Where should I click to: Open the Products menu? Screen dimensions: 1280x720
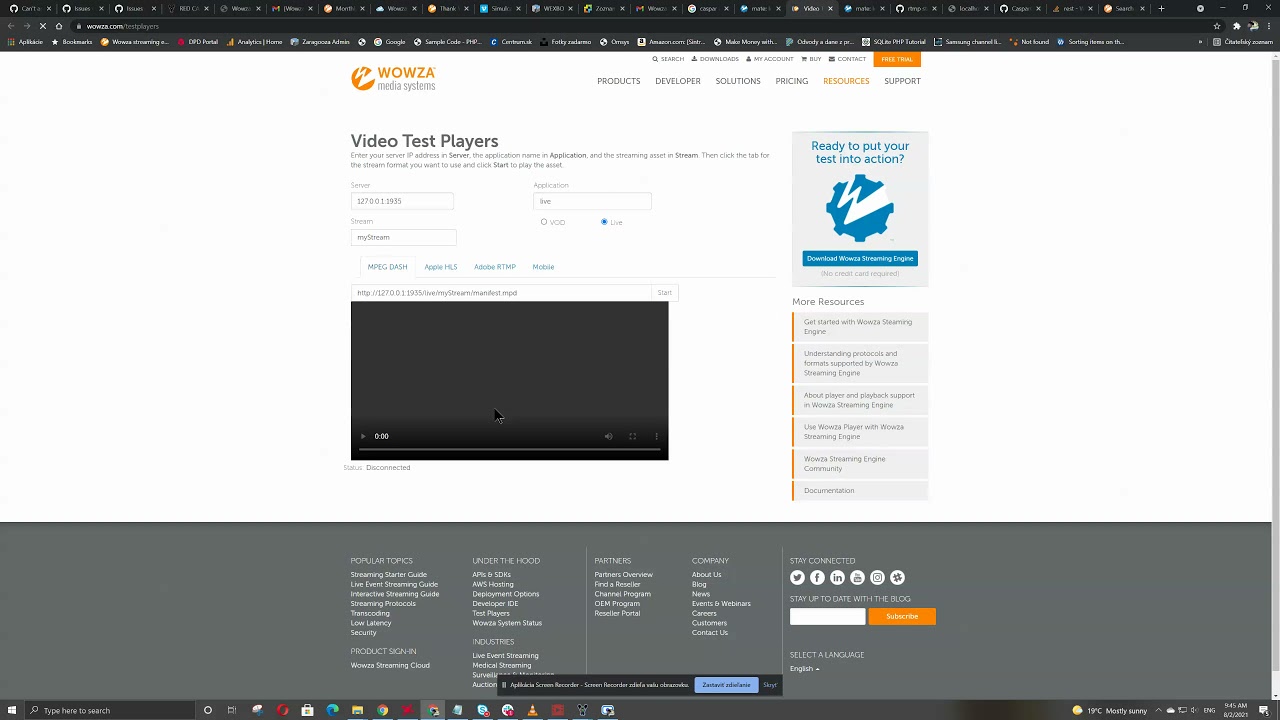pyautogui.click(x=618, y=81)
